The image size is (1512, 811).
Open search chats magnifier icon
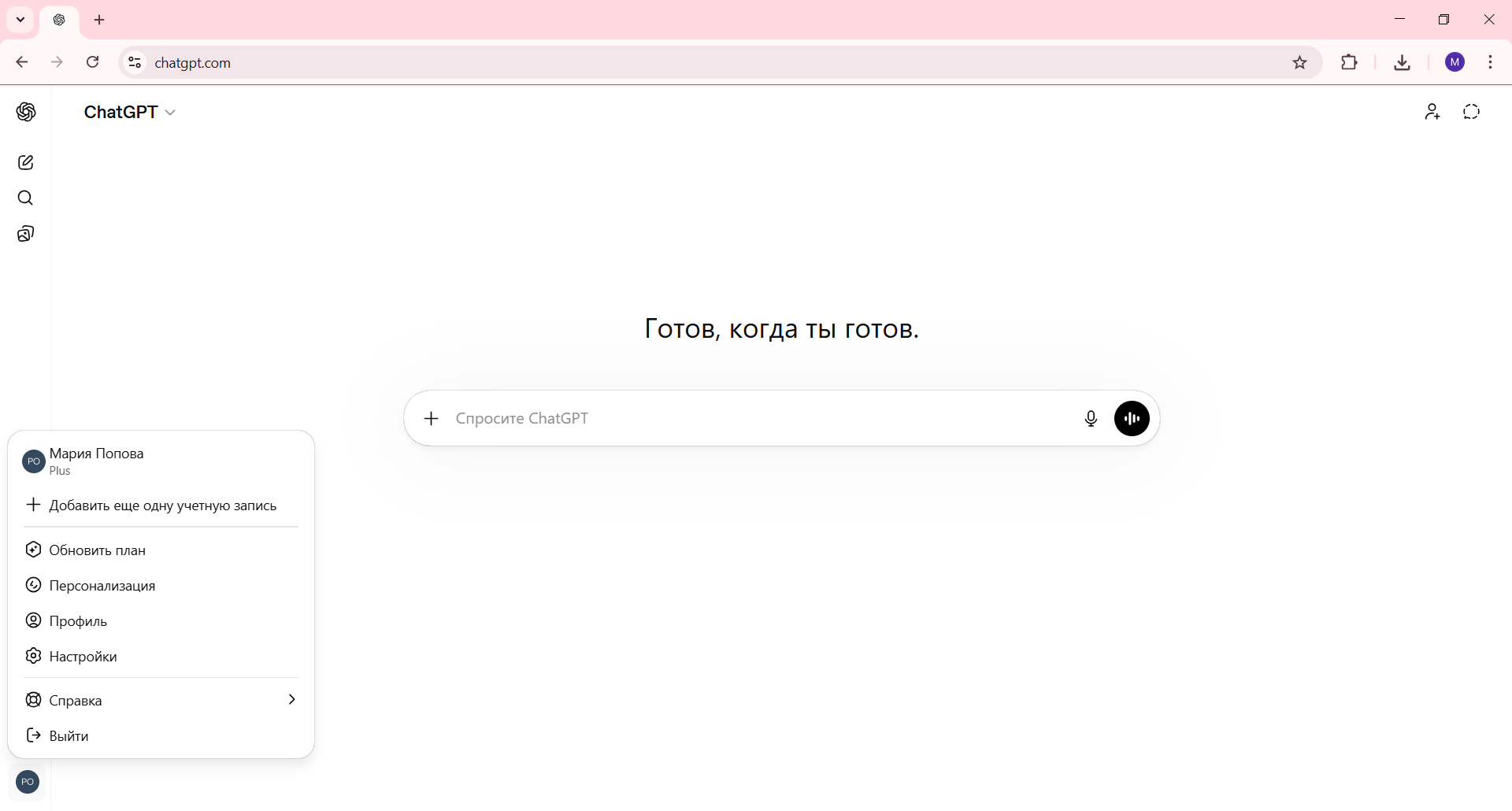(26, 198)
